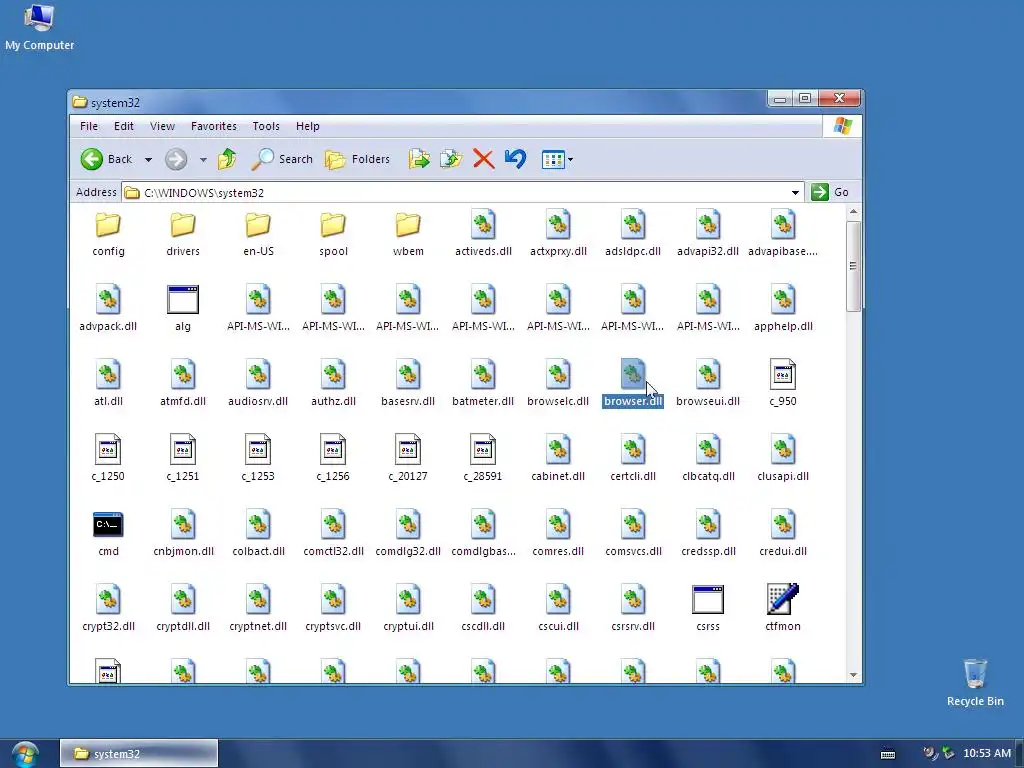Click the csrsrv.dll file name

[633, 626]
